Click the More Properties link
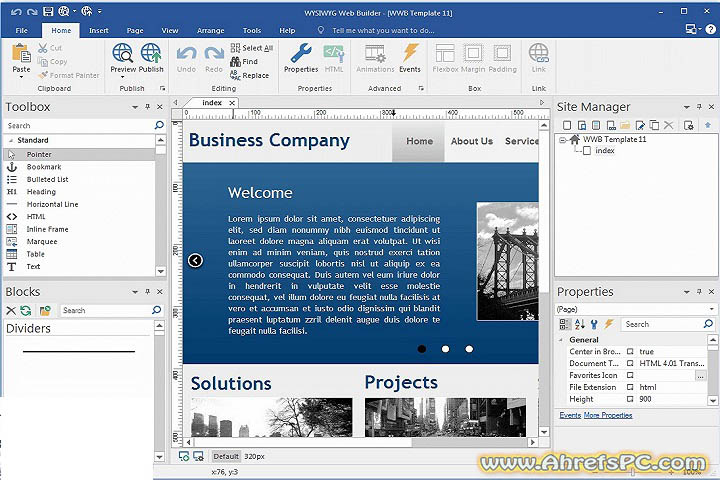 [x=608, y=415]
